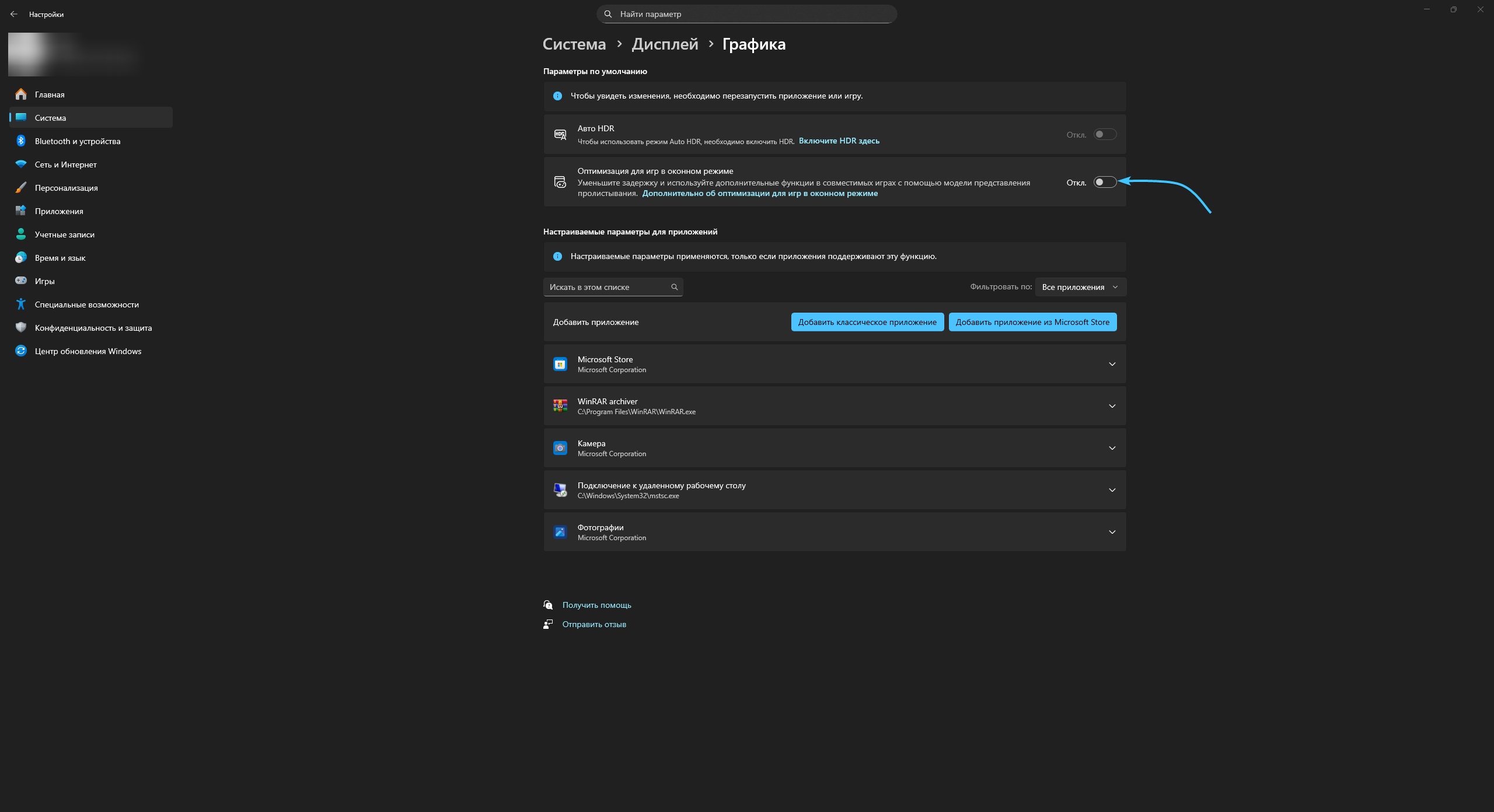Screen dimensions: 1494x812
Task: Click the Персонализация paintbrush icon
Action: pyautogui.click(x=21, y=188)
